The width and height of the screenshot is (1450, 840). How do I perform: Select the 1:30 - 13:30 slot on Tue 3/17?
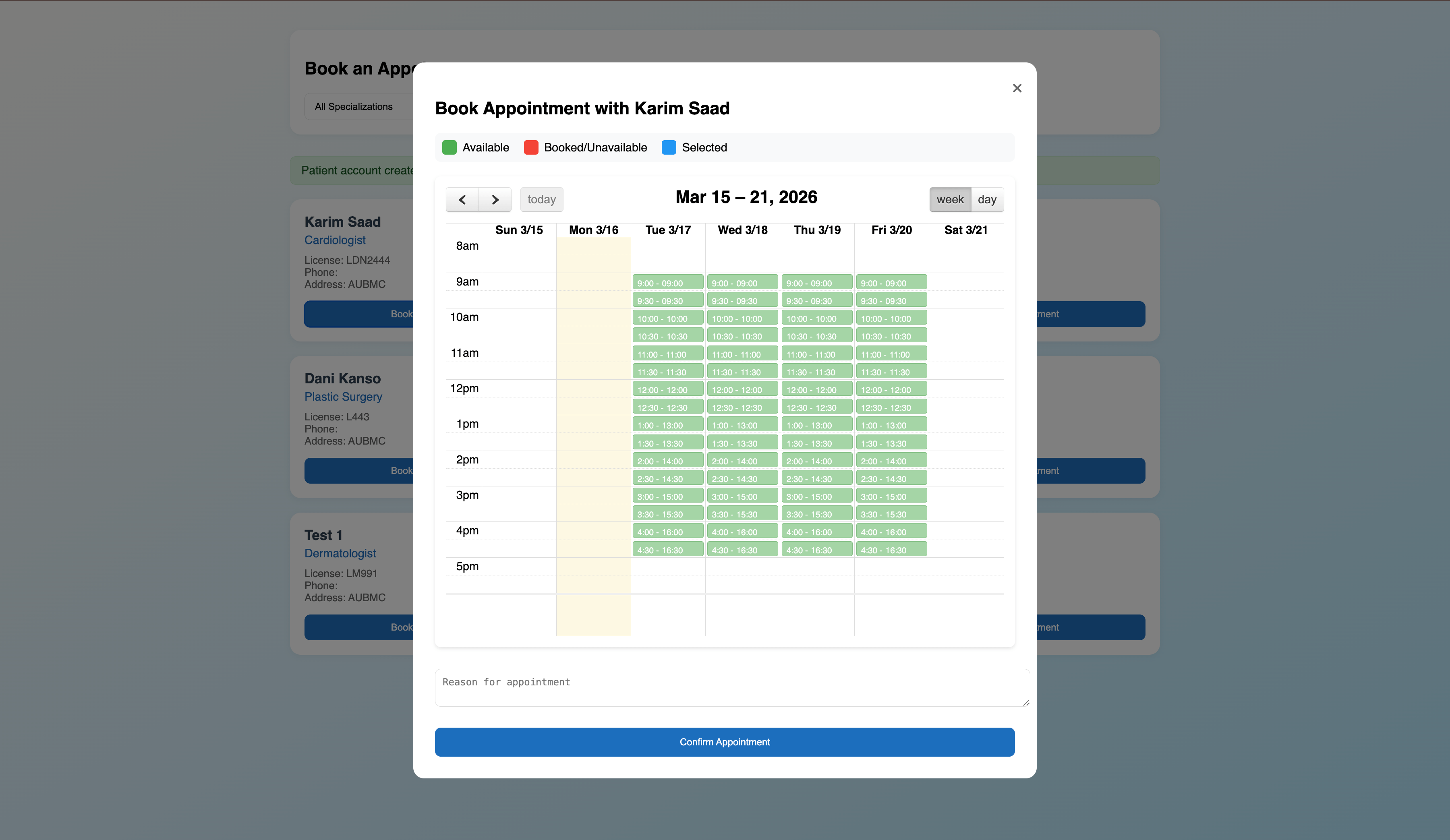click(x=667, y=443)
